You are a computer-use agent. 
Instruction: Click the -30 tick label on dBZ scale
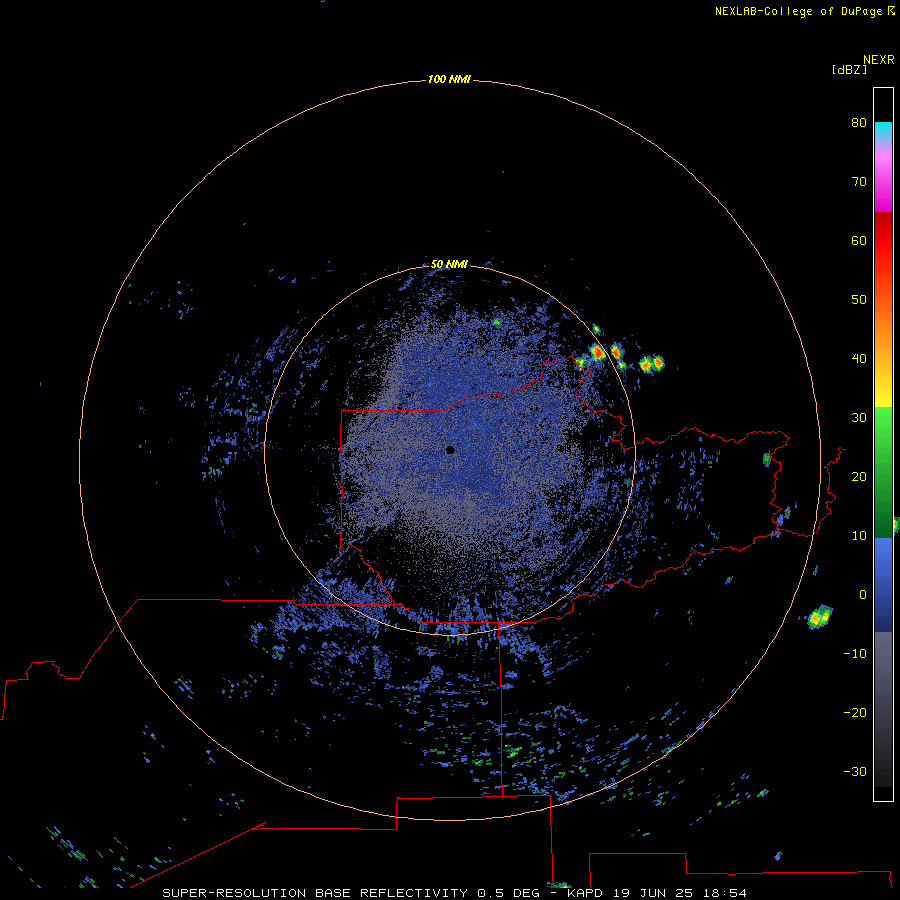855,771
